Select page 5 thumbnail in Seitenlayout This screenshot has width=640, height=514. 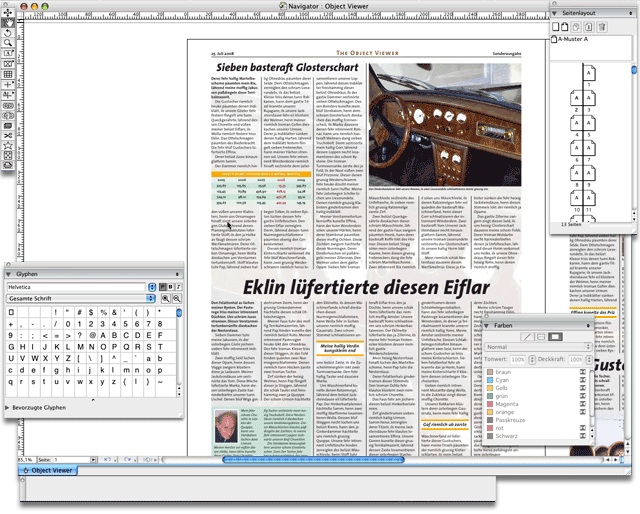coord(589,123)
